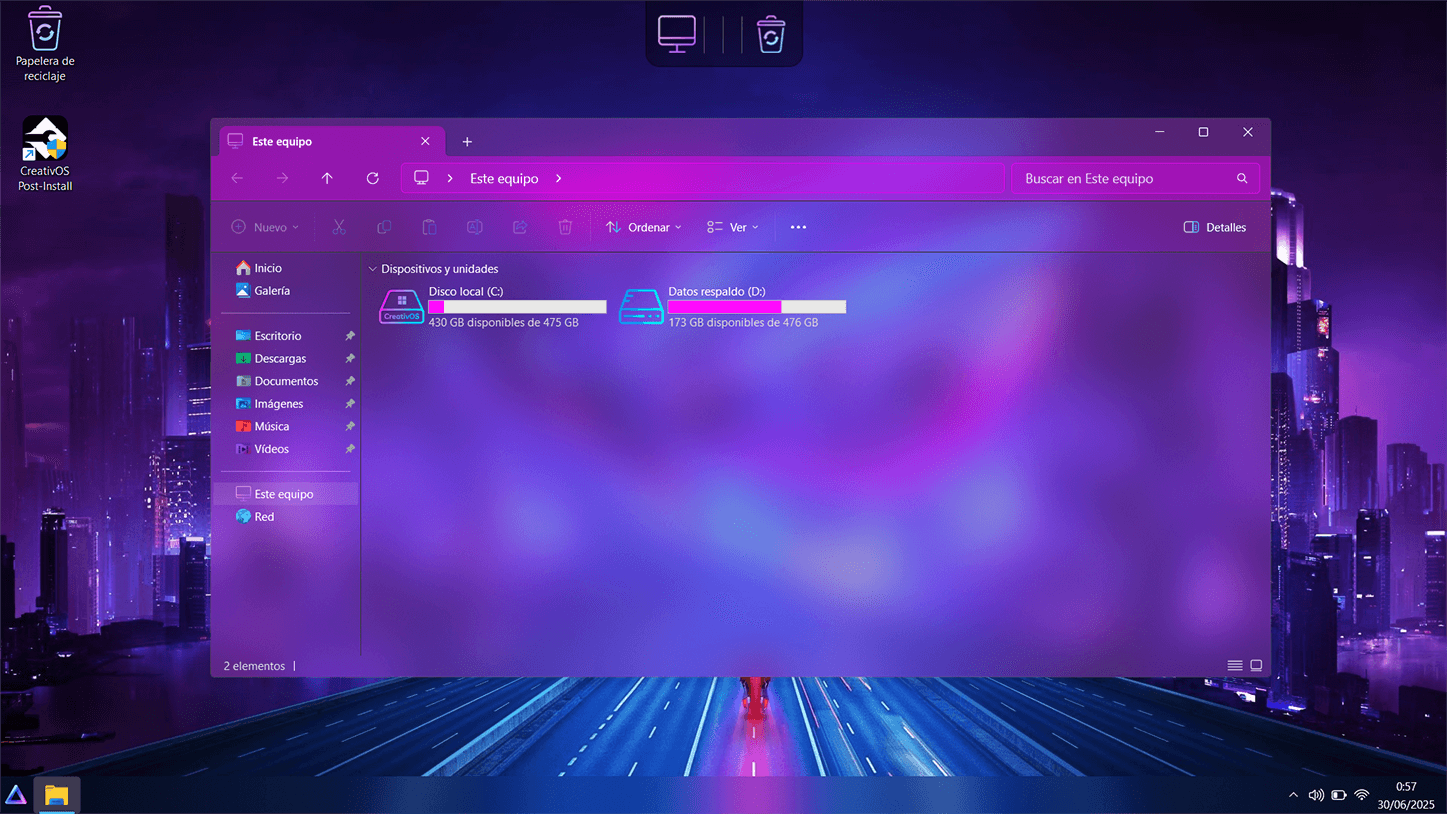The image size is (1447, 814).
Task: Switch to large thumbnails view icon
Action: 1256,665
